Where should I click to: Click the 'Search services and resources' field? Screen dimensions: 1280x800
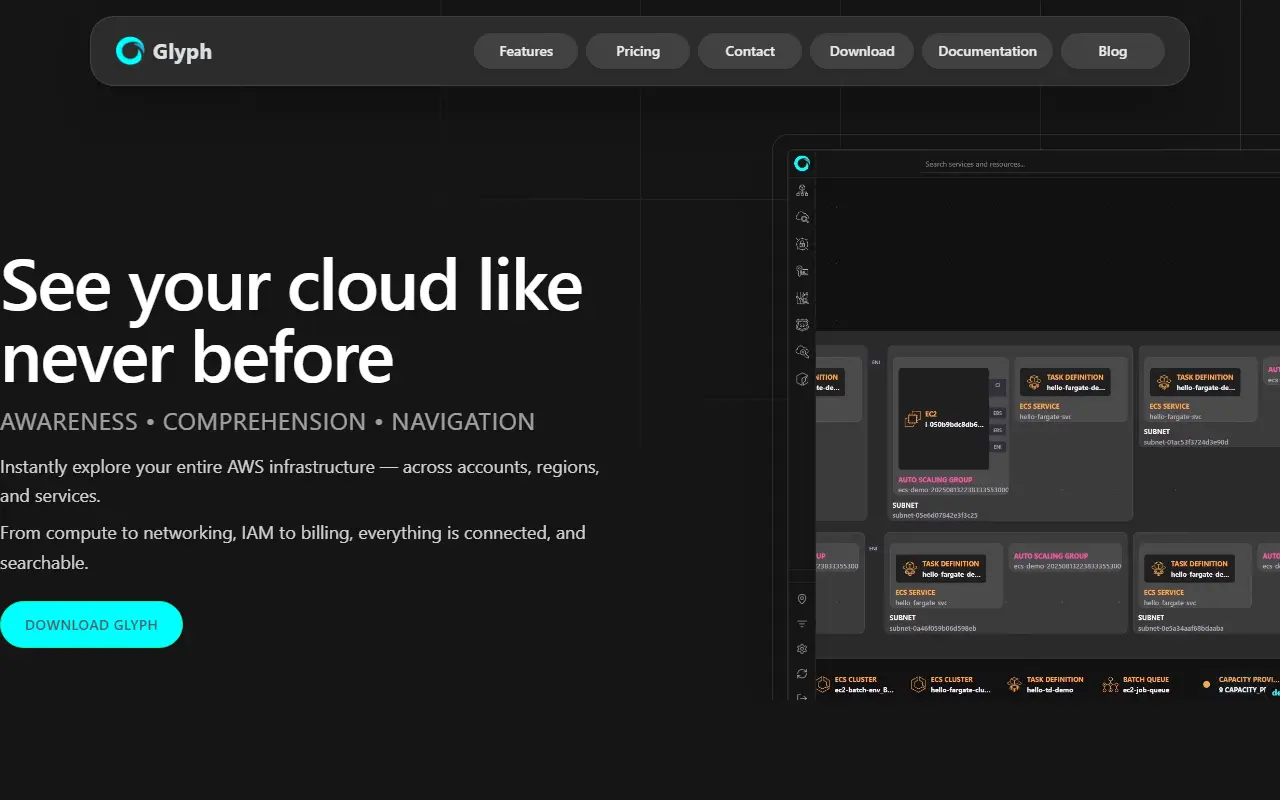tap(1100, 164)
